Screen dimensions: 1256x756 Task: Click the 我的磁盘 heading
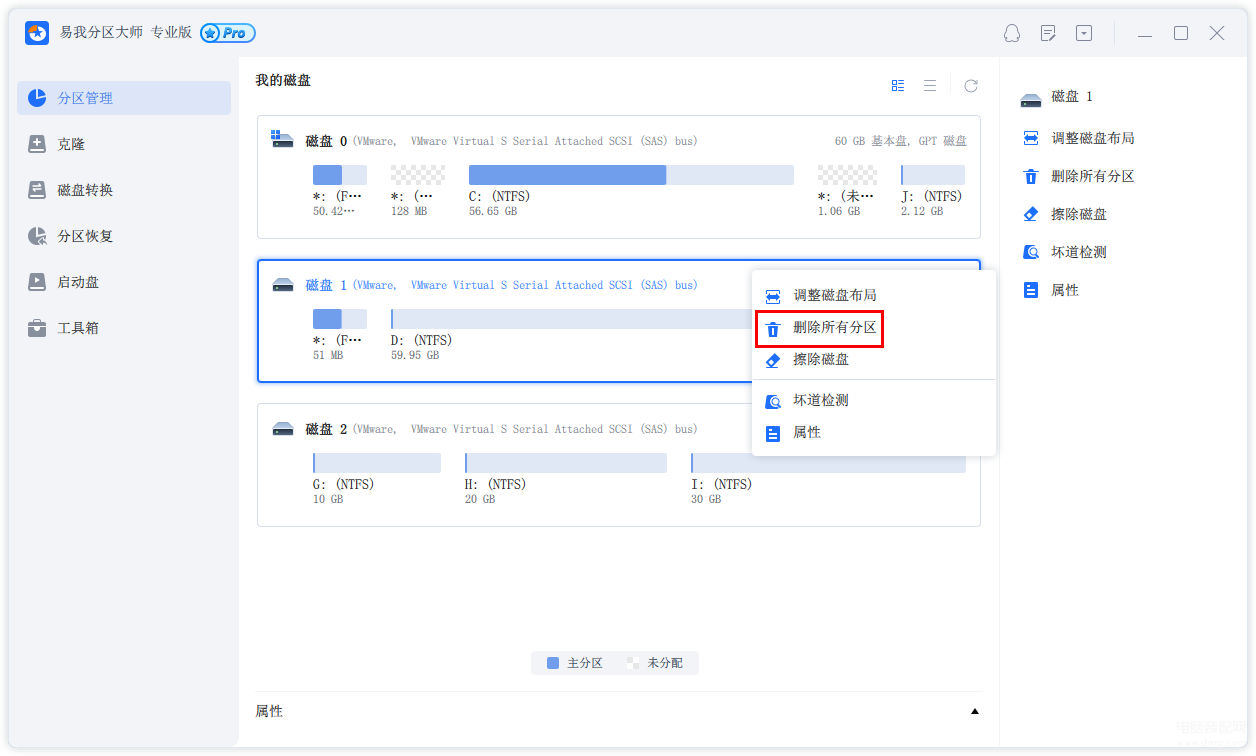tap(283, 80)
